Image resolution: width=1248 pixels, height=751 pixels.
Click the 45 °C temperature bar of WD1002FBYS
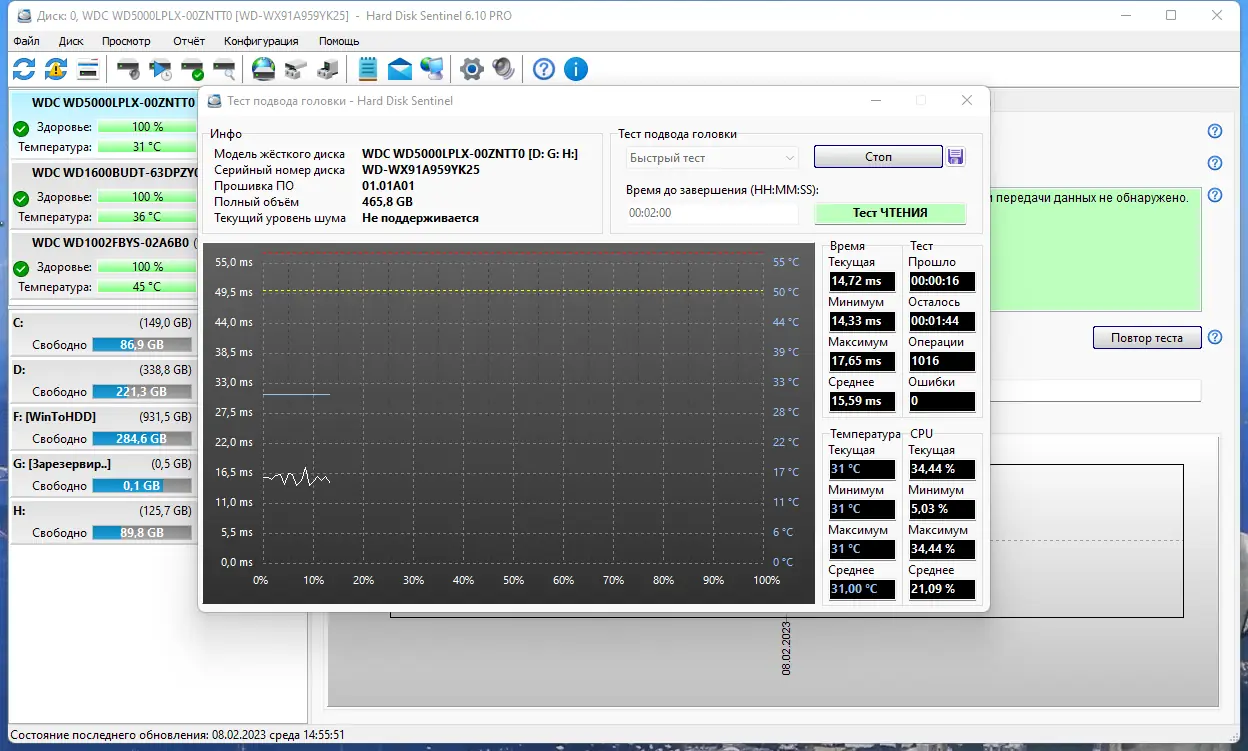click(147, 287)
